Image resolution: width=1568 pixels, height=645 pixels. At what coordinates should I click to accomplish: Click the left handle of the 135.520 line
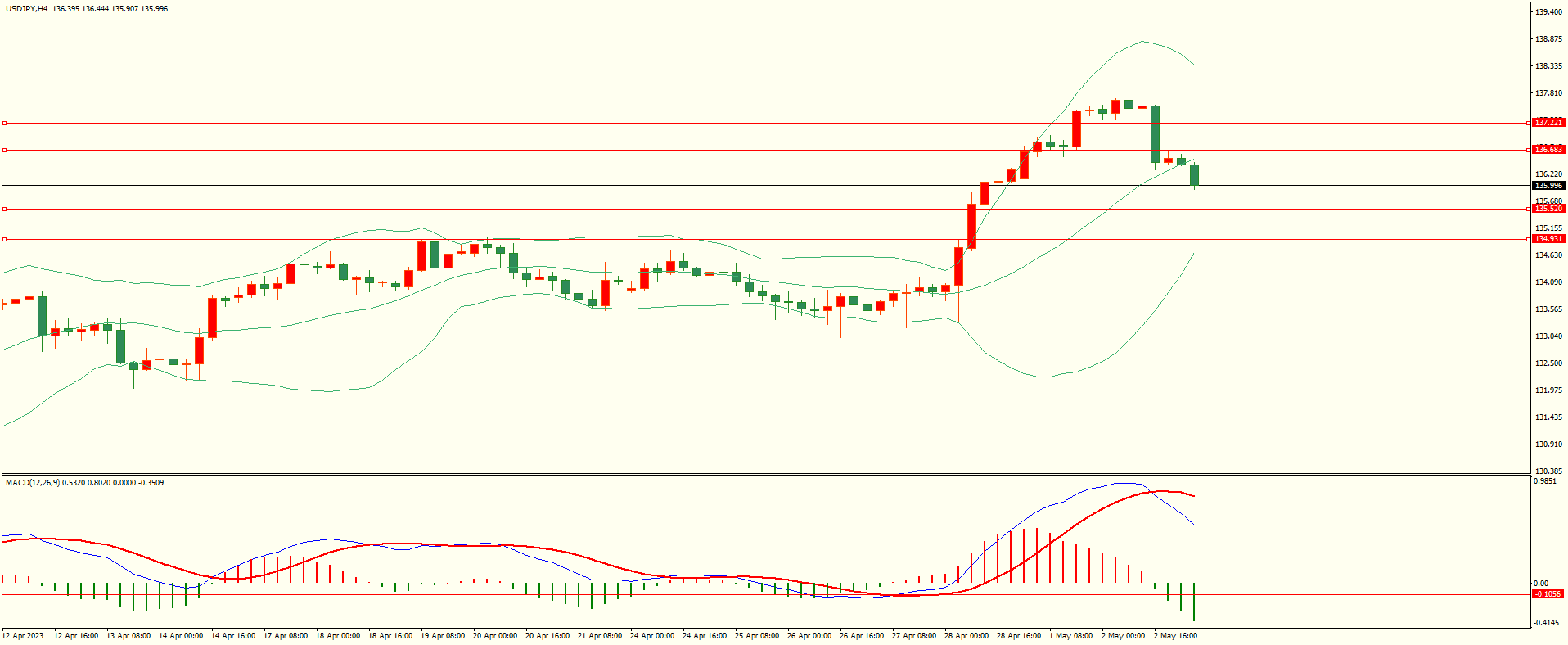4,209
